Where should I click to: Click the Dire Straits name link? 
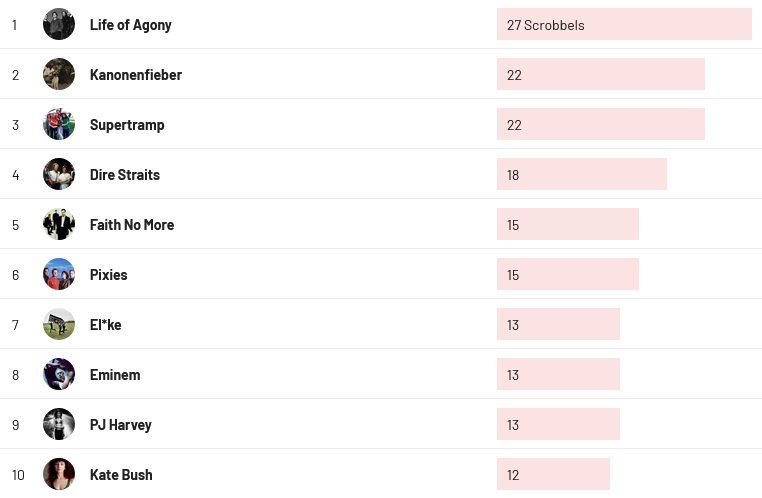click(125, 175)
